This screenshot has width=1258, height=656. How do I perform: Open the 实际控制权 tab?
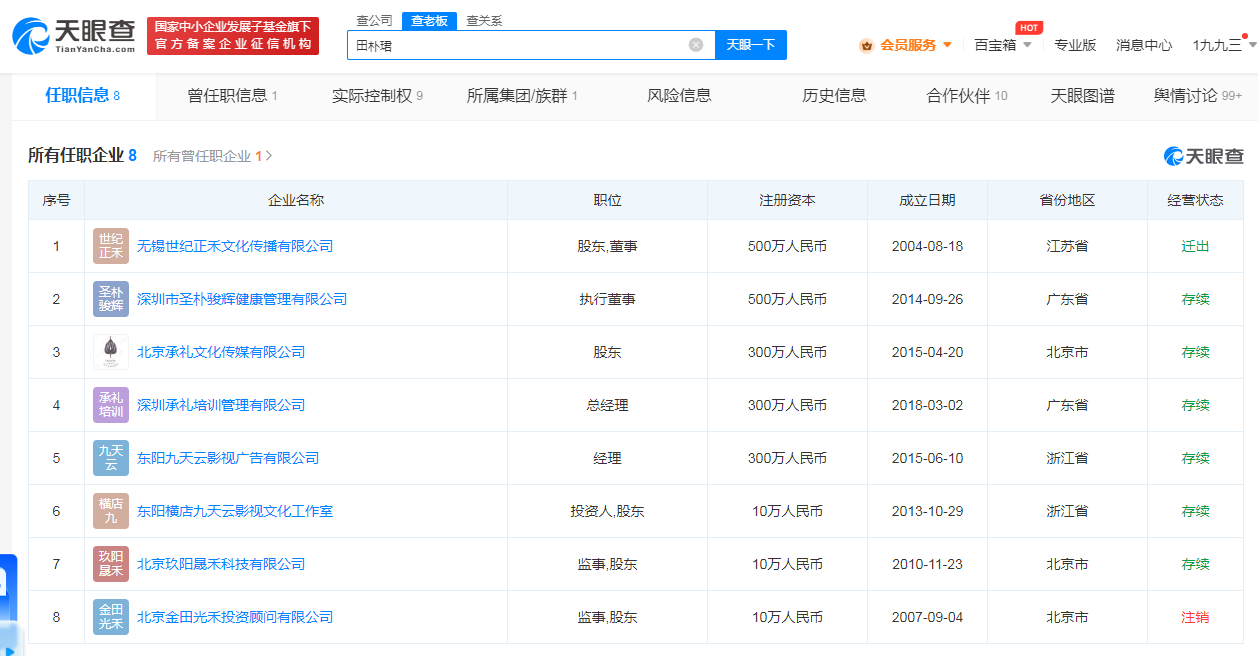378,96
